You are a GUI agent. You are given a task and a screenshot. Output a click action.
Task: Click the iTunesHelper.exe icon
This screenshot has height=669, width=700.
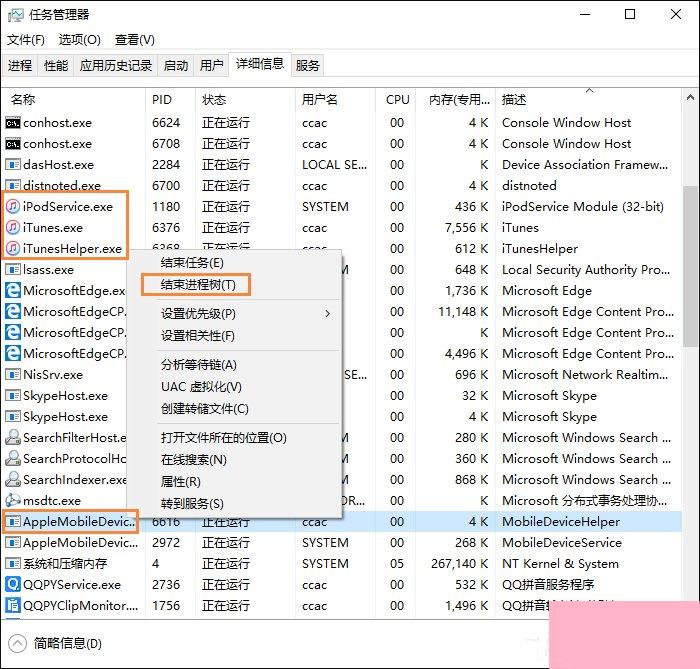(12, 249)
